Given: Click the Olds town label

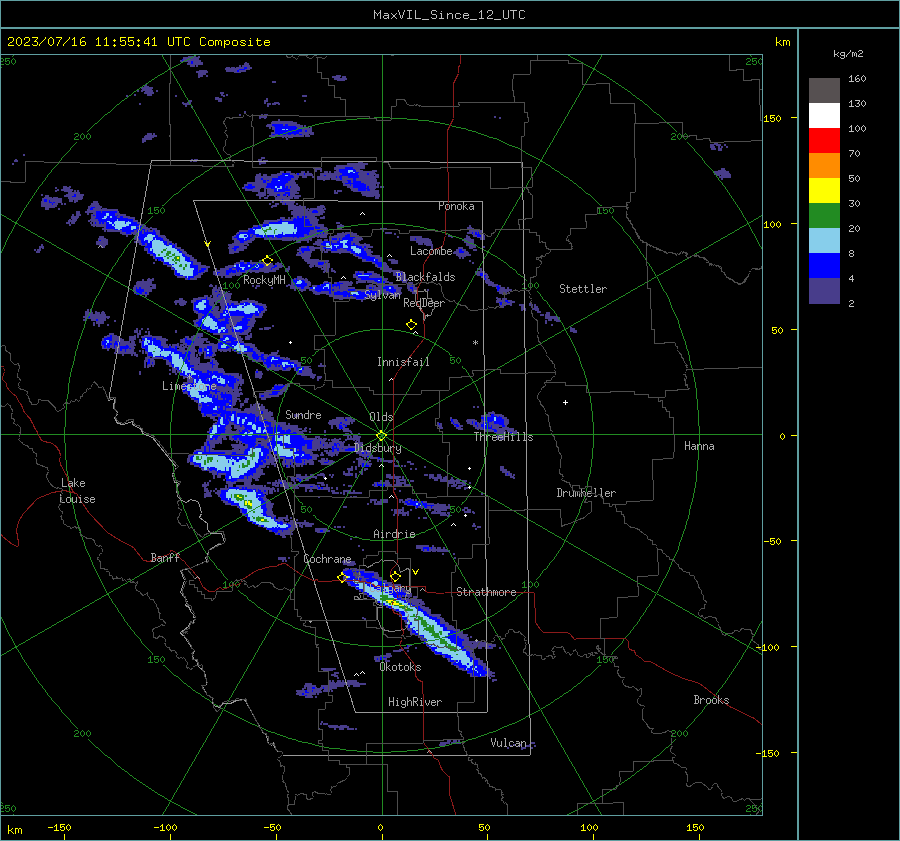Looking at the screenshot, I should (x=381, y=417).
